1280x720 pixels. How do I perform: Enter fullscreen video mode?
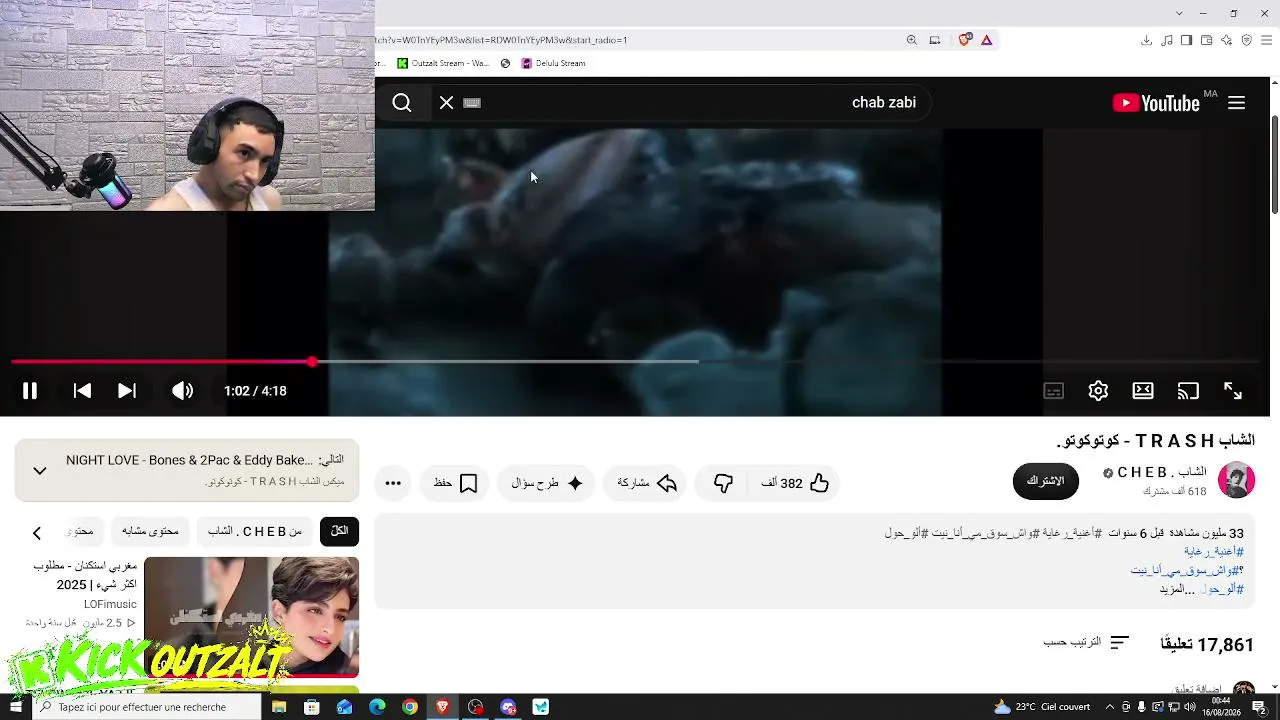pos(1233,391)
